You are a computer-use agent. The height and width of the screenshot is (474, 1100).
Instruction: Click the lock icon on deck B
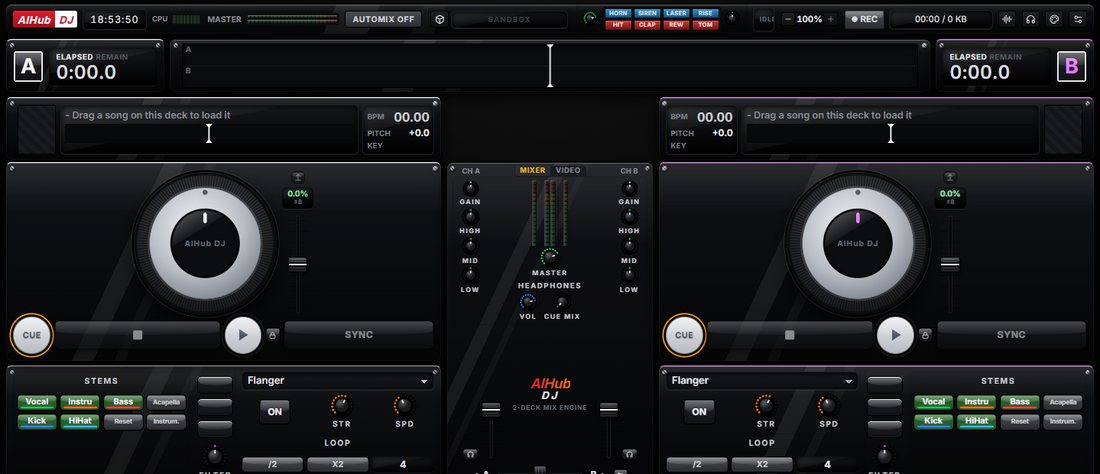coord(925,334)
